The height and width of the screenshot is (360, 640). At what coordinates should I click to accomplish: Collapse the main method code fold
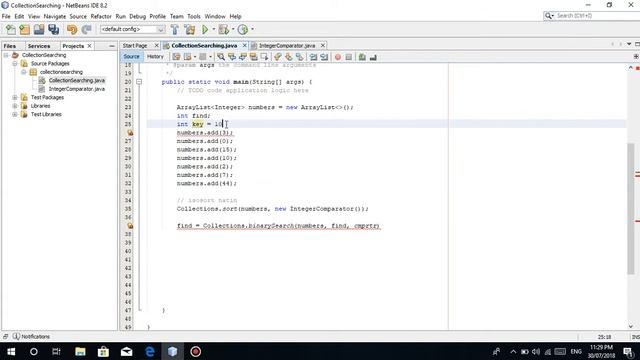point(139,82)
